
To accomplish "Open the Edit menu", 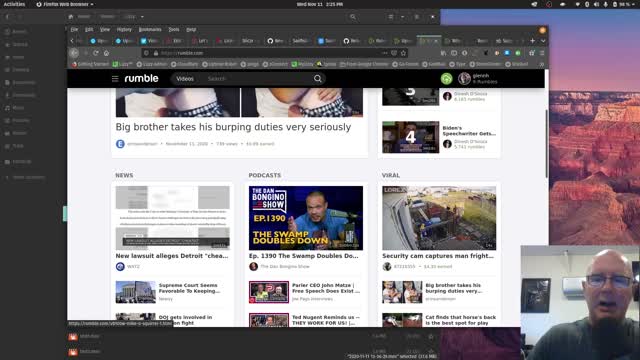I will (89, 29).
